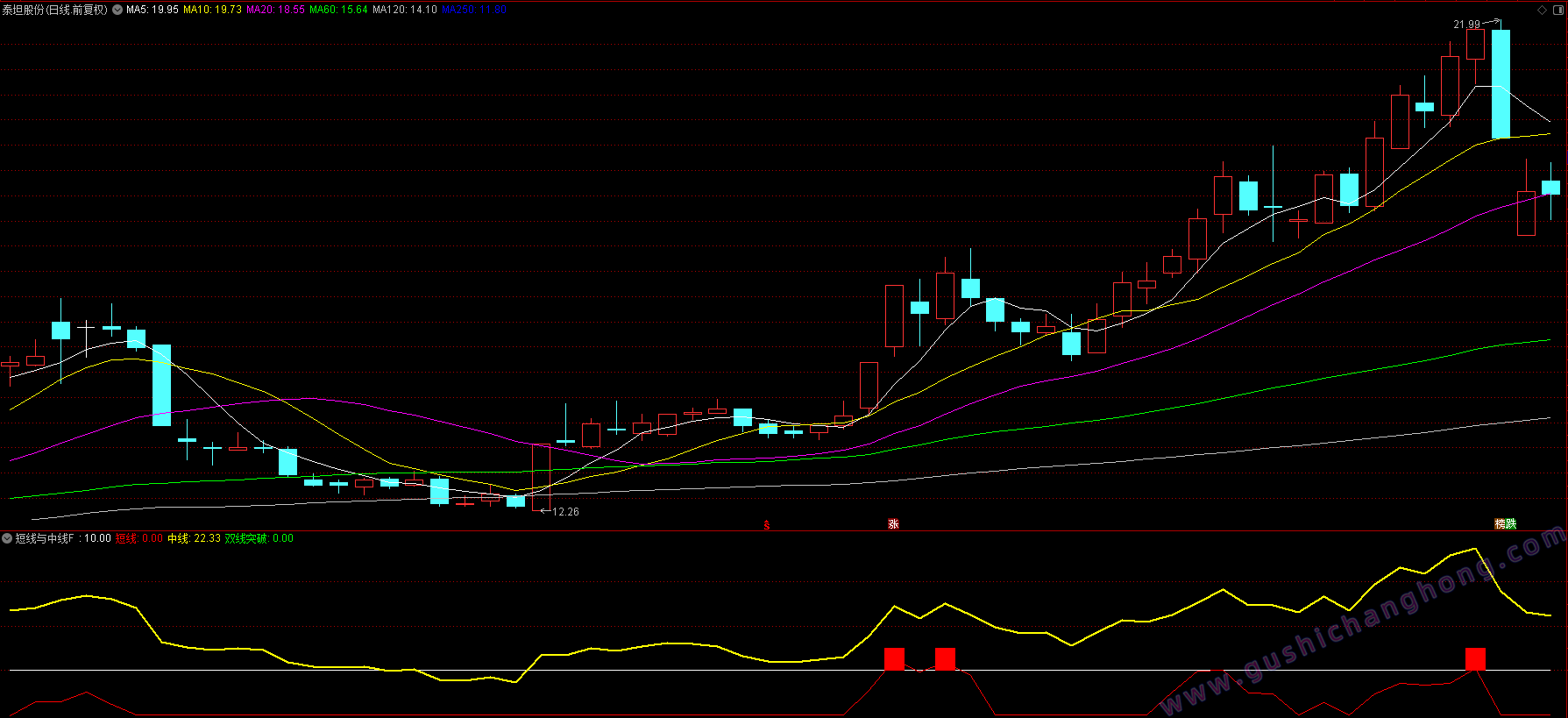This screenshot has width=1568, height=718.
Task: Click the 涨 marker icon on the time axis
Action: (x=893, y=524)
